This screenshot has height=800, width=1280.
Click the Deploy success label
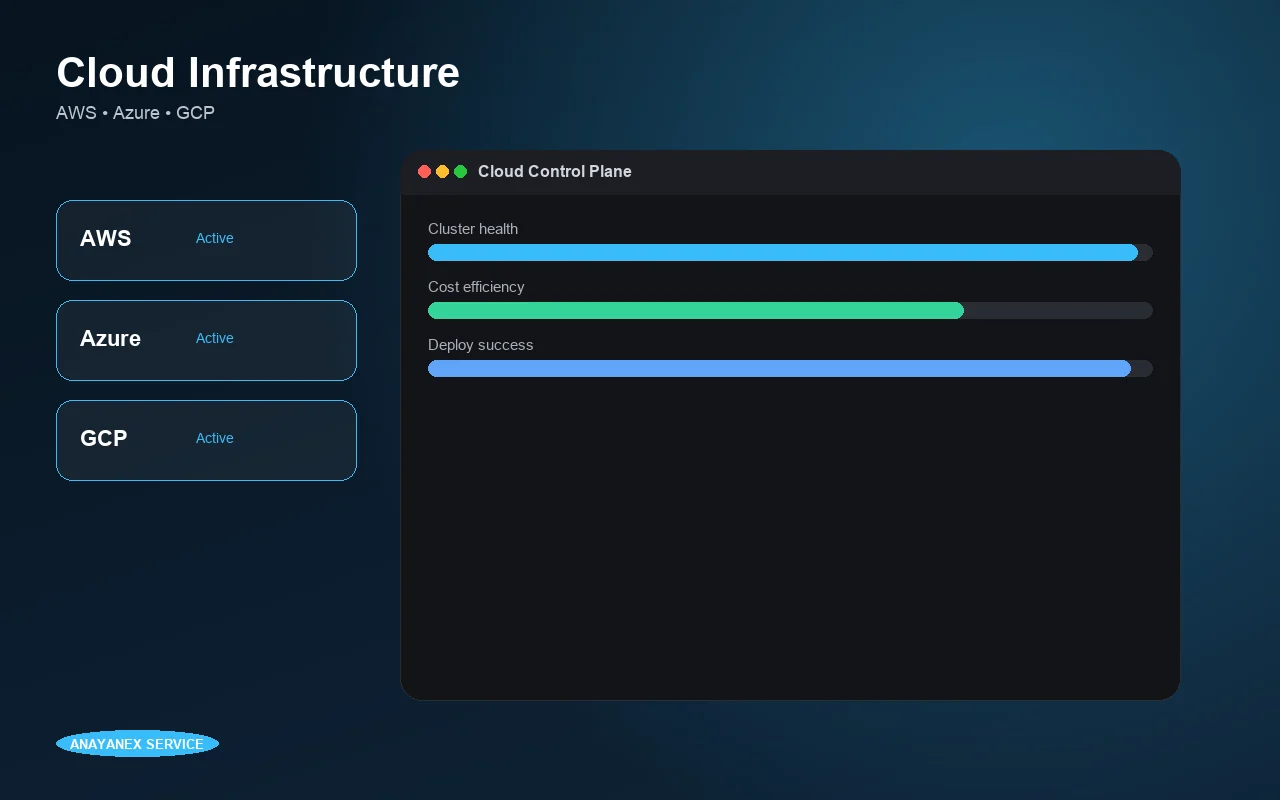tap(481, 345)
